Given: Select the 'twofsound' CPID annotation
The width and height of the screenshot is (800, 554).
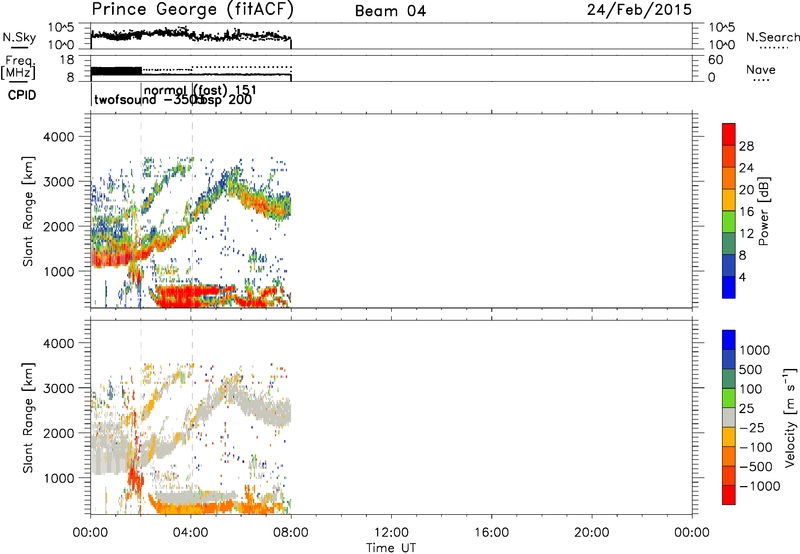Looking at the screenshot, I should (x=125, y=99).
